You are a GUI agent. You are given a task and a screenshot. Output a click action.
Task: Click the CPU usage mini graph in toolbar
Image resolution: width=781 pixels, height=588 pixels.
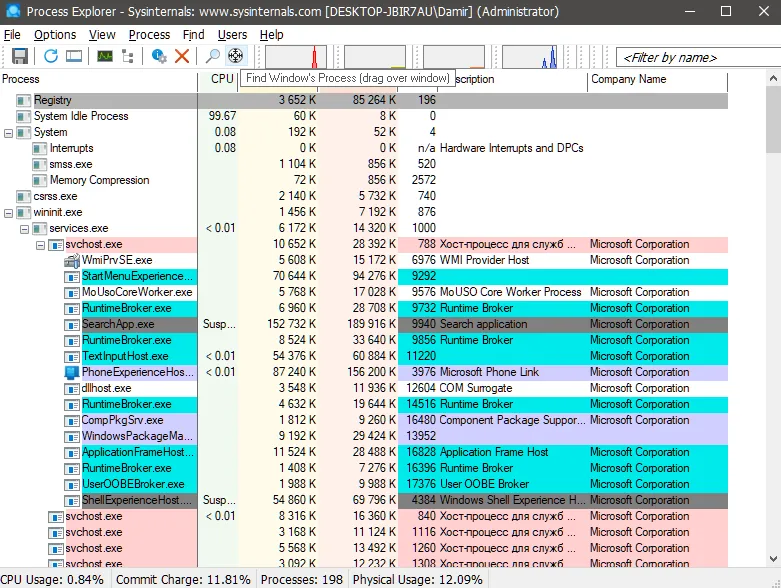296,56
